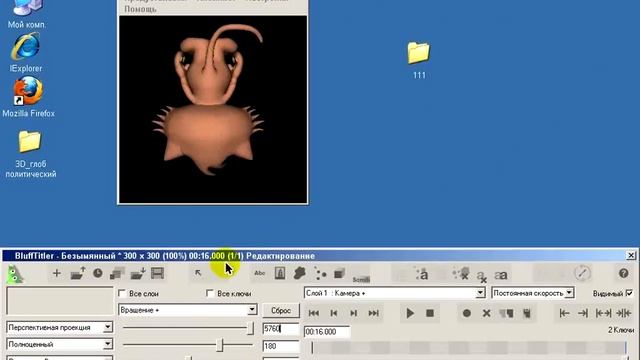The height and width of the screenshot is (360, 640).
Task: Select the '3D_глоб политический' desktop folder
Action: (30, 154)
